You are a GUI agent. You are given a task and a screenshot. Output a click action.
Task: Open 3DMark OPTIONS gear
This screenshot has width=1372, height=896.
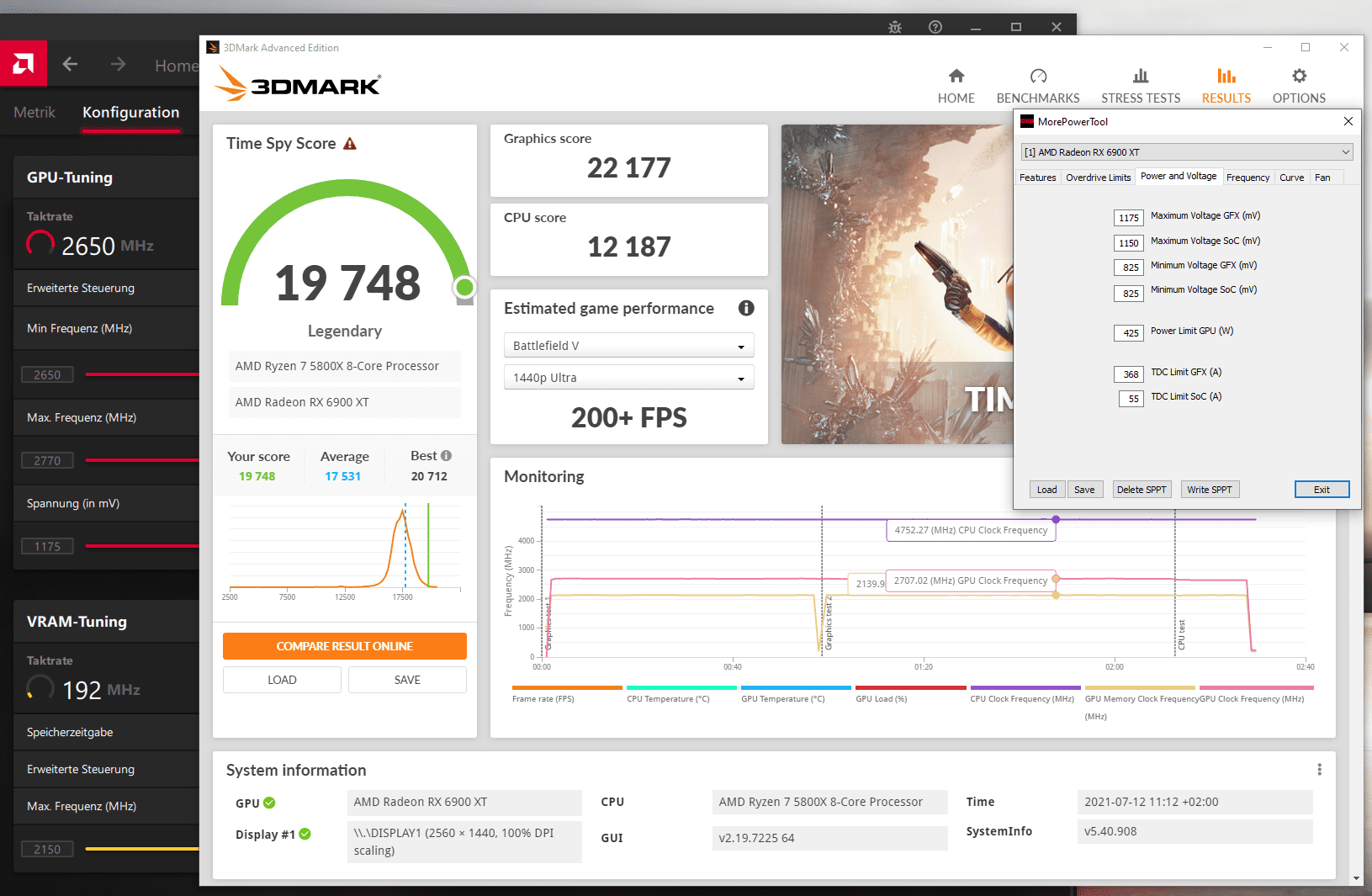(1299, 86)
